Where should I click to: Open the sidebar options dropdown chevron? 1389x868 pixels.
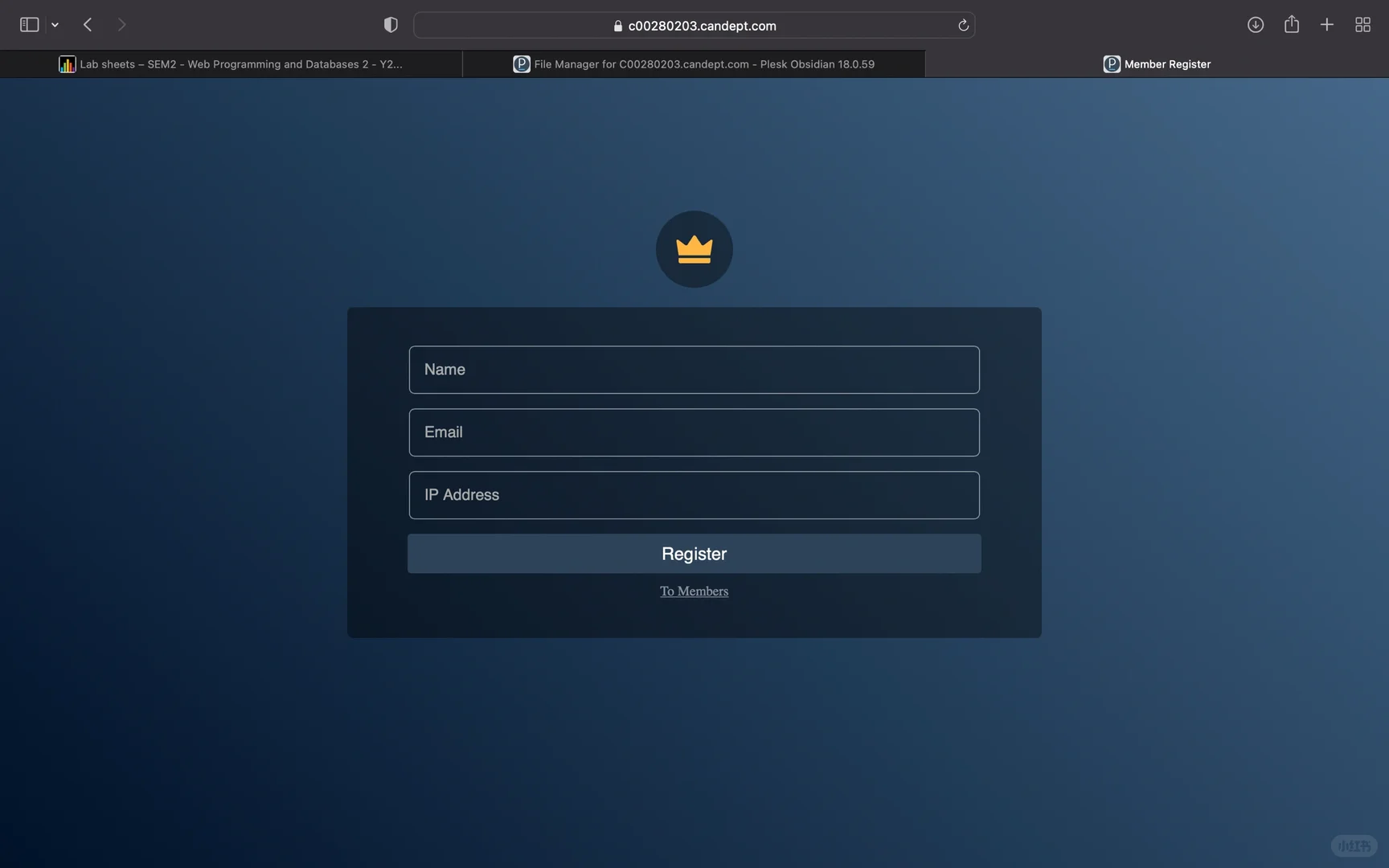[x=55, y=25]
